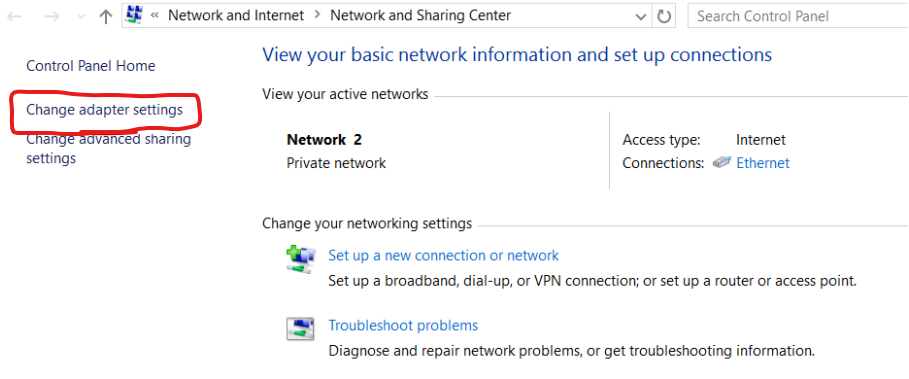
Task: Expand the address bar history dropdown
Action: pyautogui.click(x=641, y=16)
